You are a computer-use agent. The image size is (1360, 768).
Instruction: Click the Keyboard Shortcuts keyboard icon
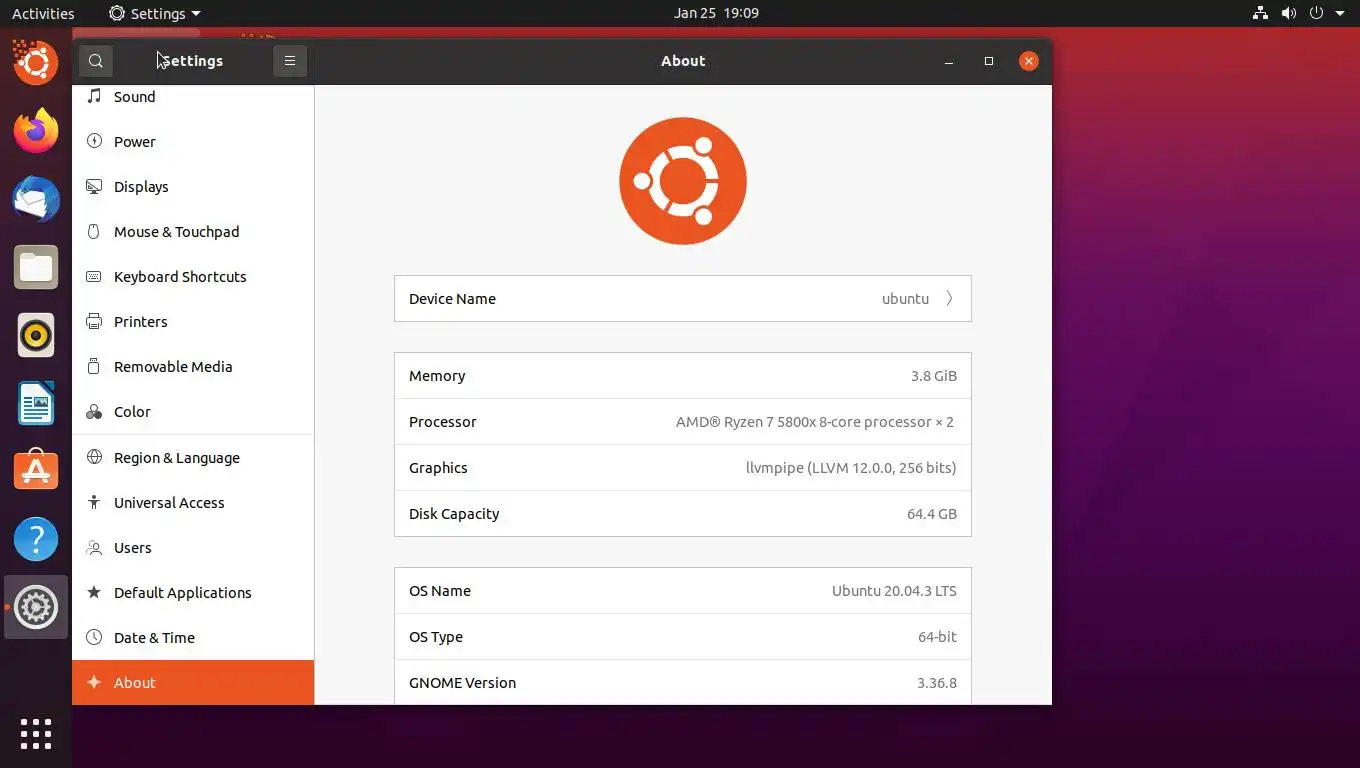[94, 276]
